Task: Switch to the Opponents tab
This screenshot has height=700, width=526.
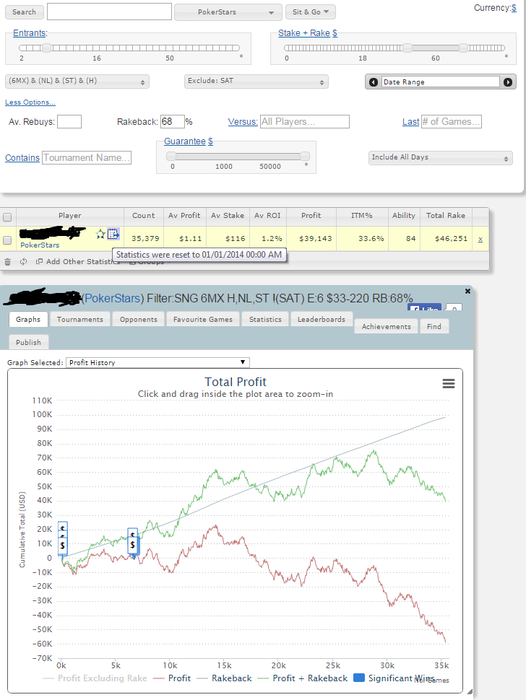Action: (138, 320)
